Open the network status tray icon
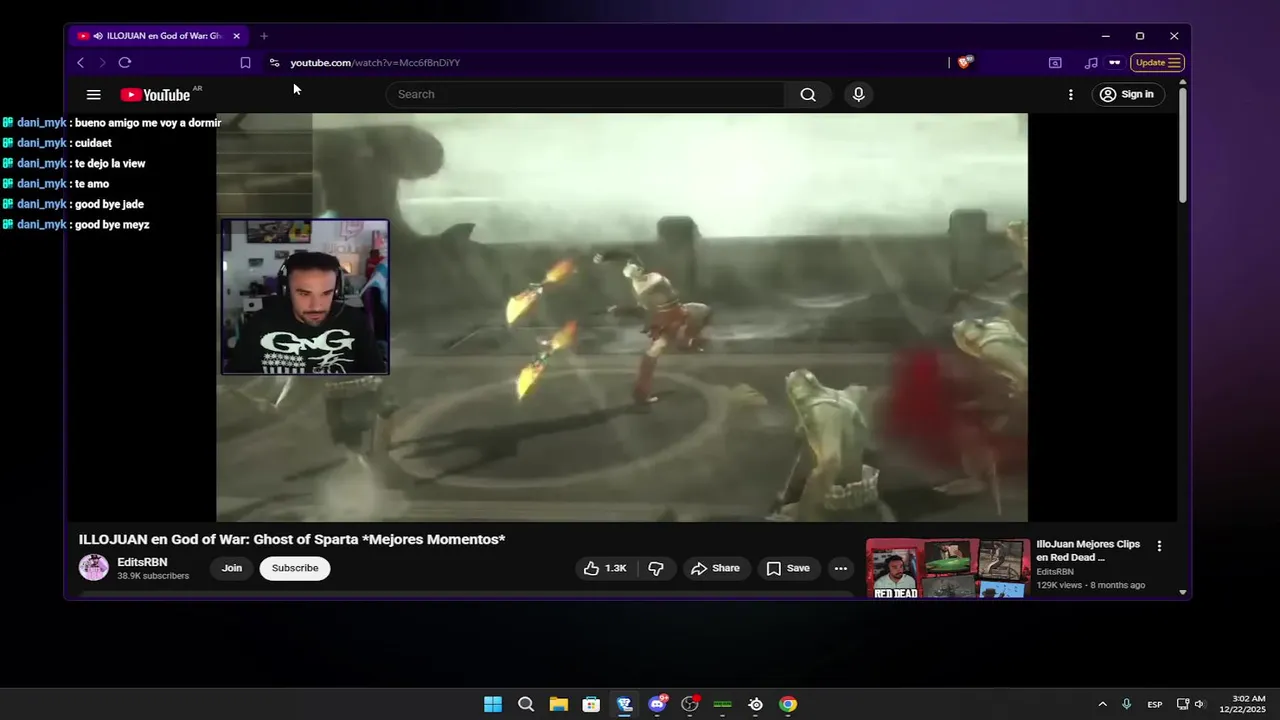Screen dimensions: 1280x720 [1182, 704]
